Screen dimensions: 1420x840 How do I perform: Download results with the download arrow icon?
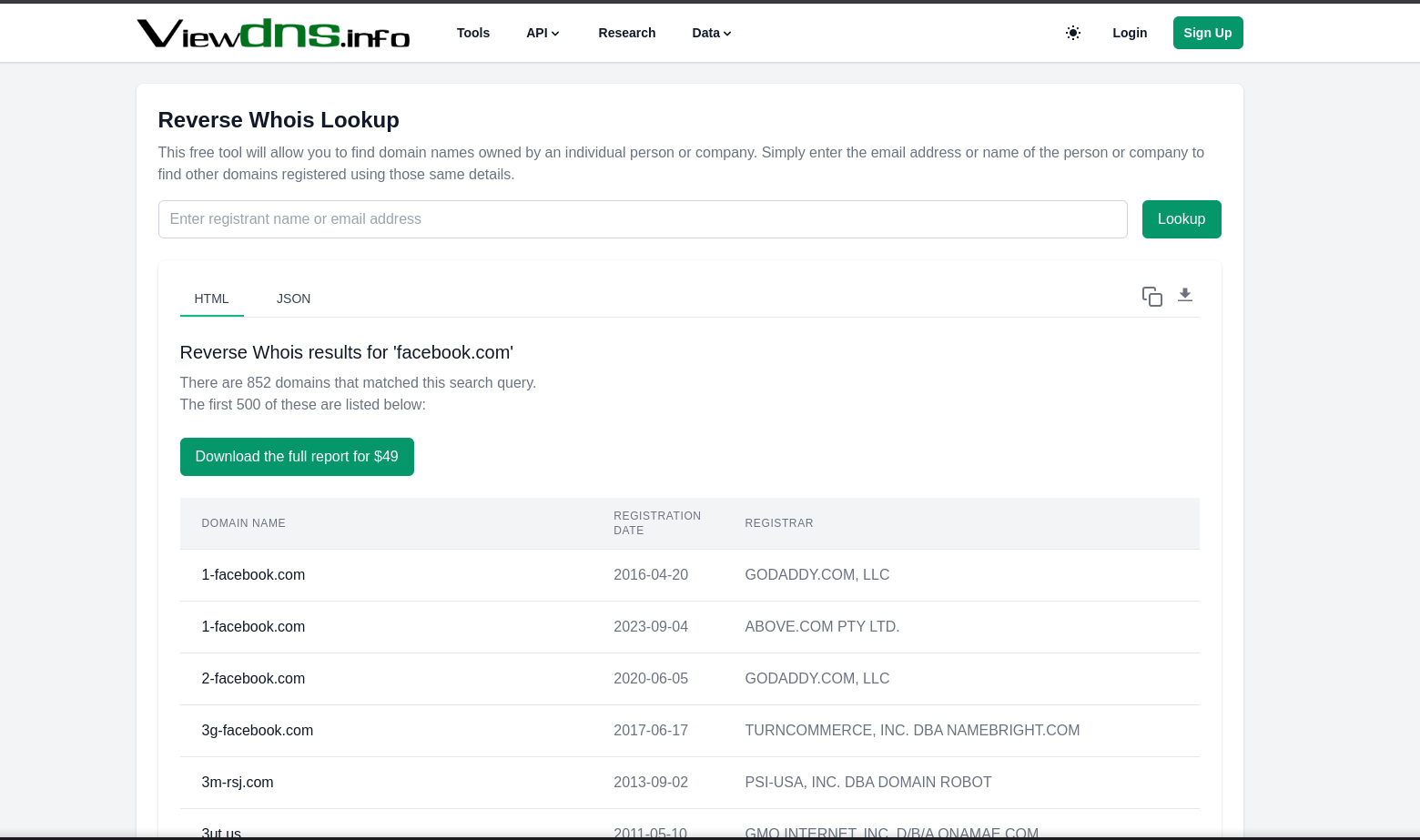point(1184,295)
